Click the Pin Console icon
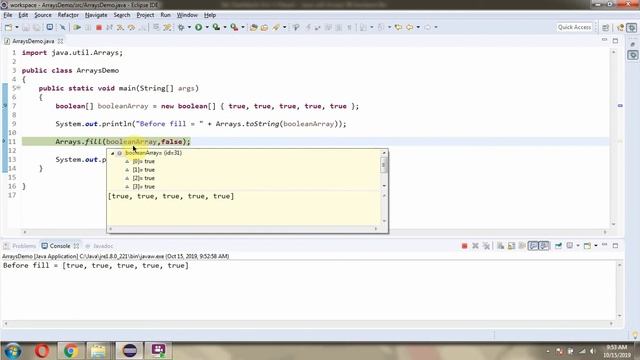Image resolution: width=640 pixels, height=360 pixels. [558, 246]
